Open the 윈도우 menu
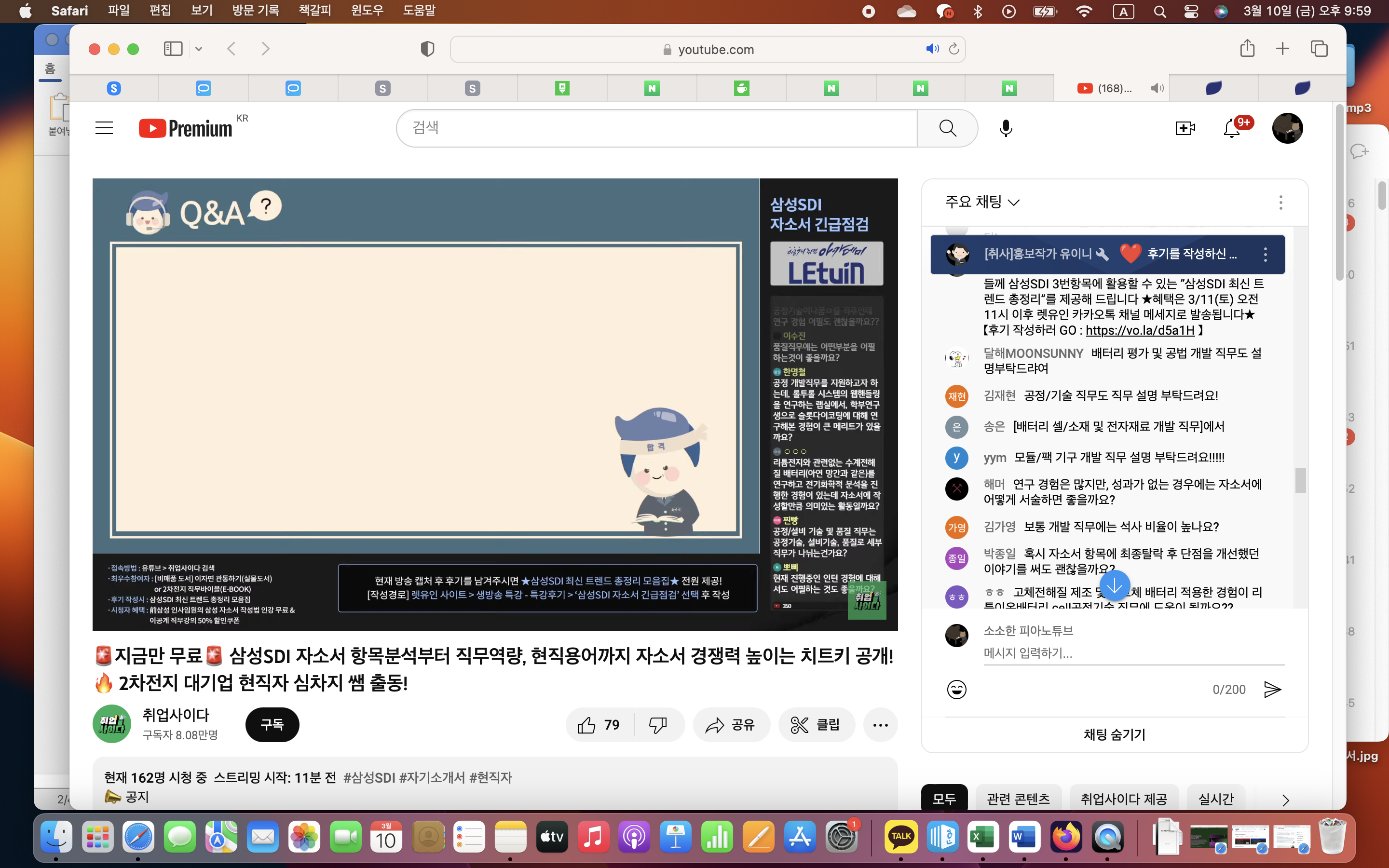 tap(368, 10)
